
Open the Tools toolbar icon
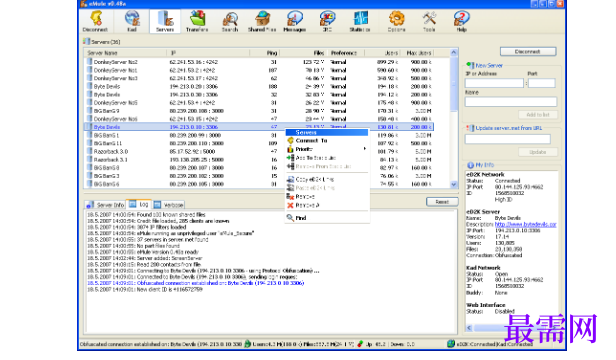pos(429,21)
